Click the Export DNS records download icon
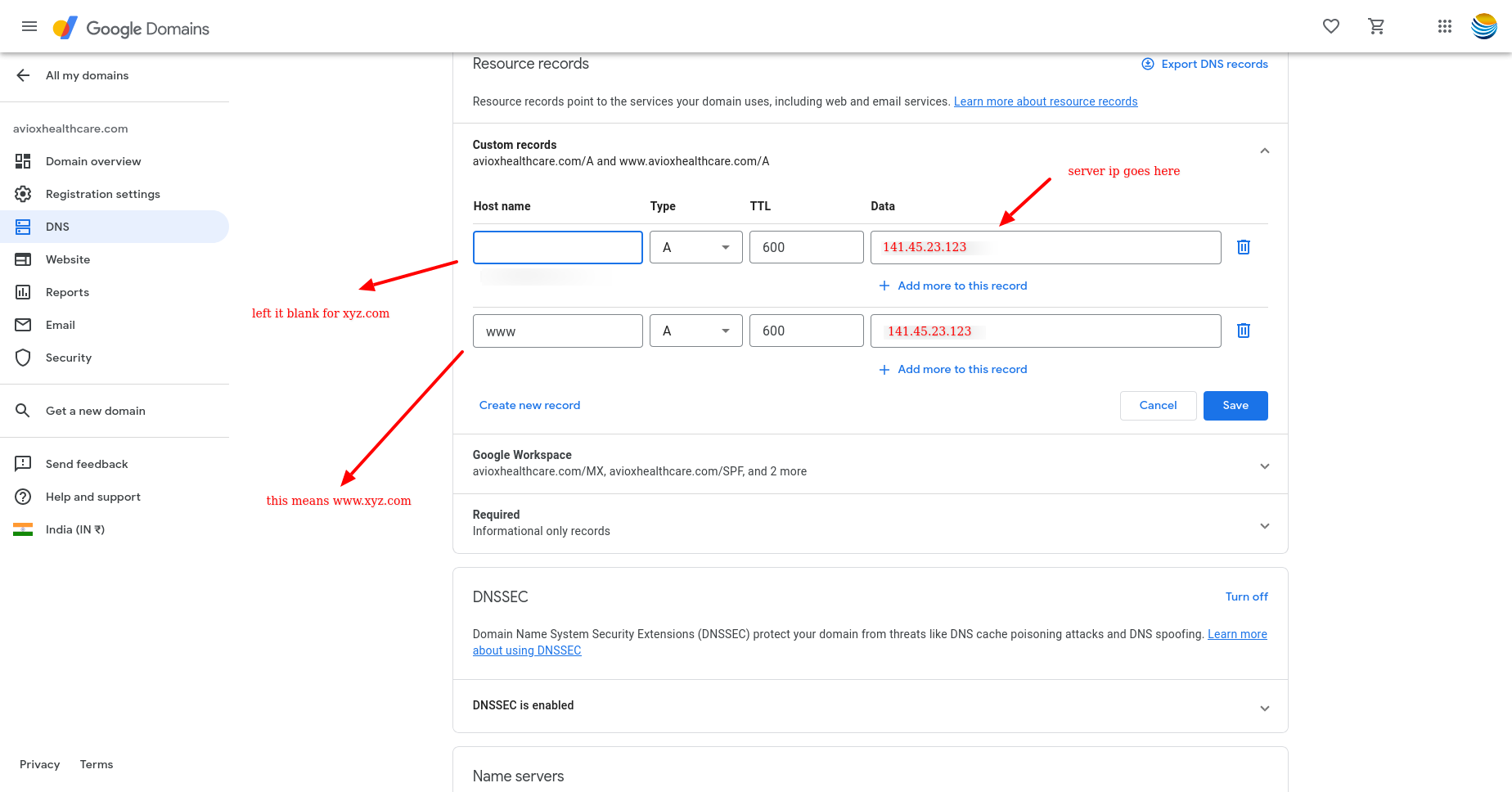This screenshot has height=792, width=1512. (1148, 64)
